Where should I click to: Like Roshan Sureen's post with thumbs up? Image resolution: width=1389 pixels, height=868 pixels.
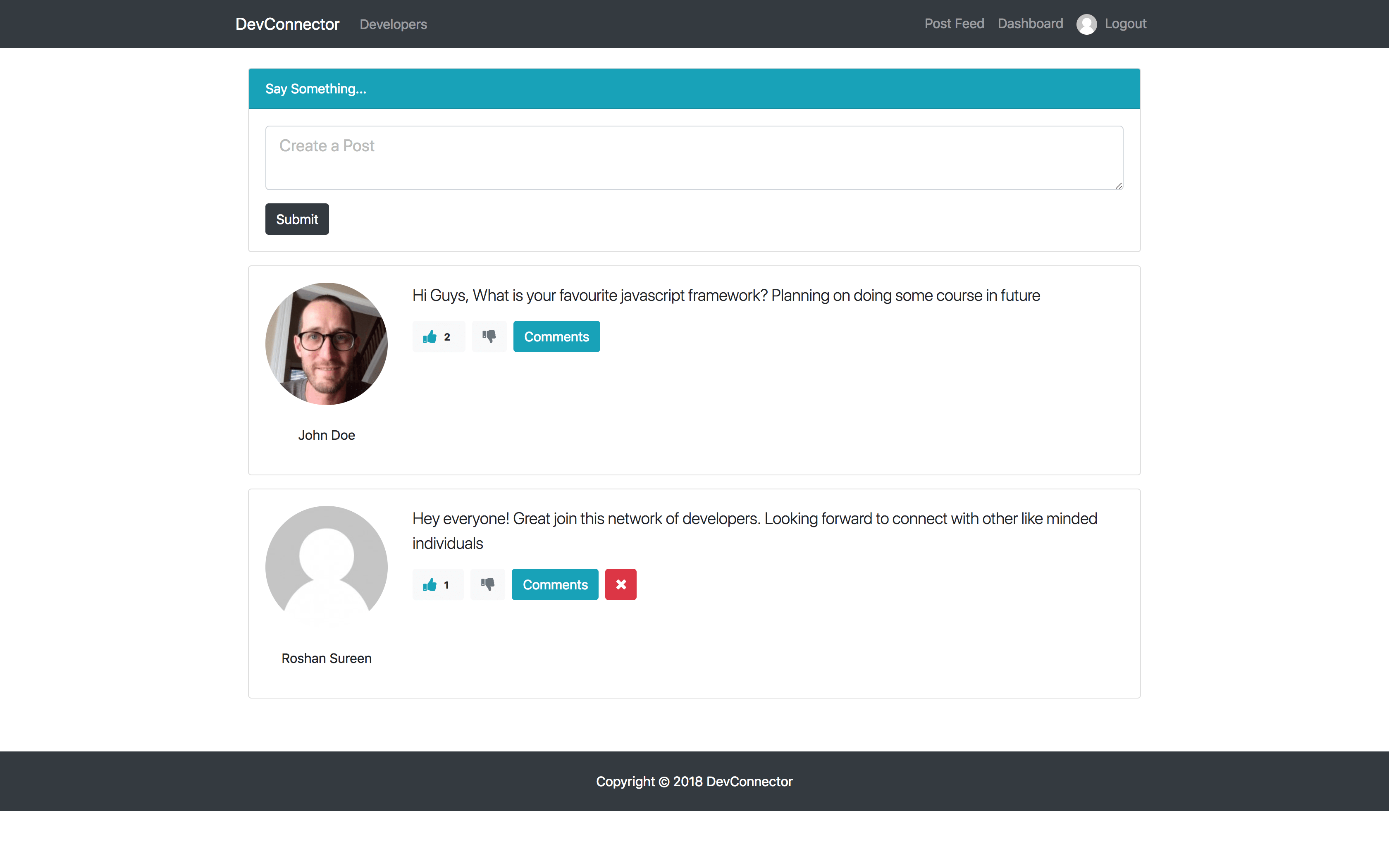click(437, 584)
